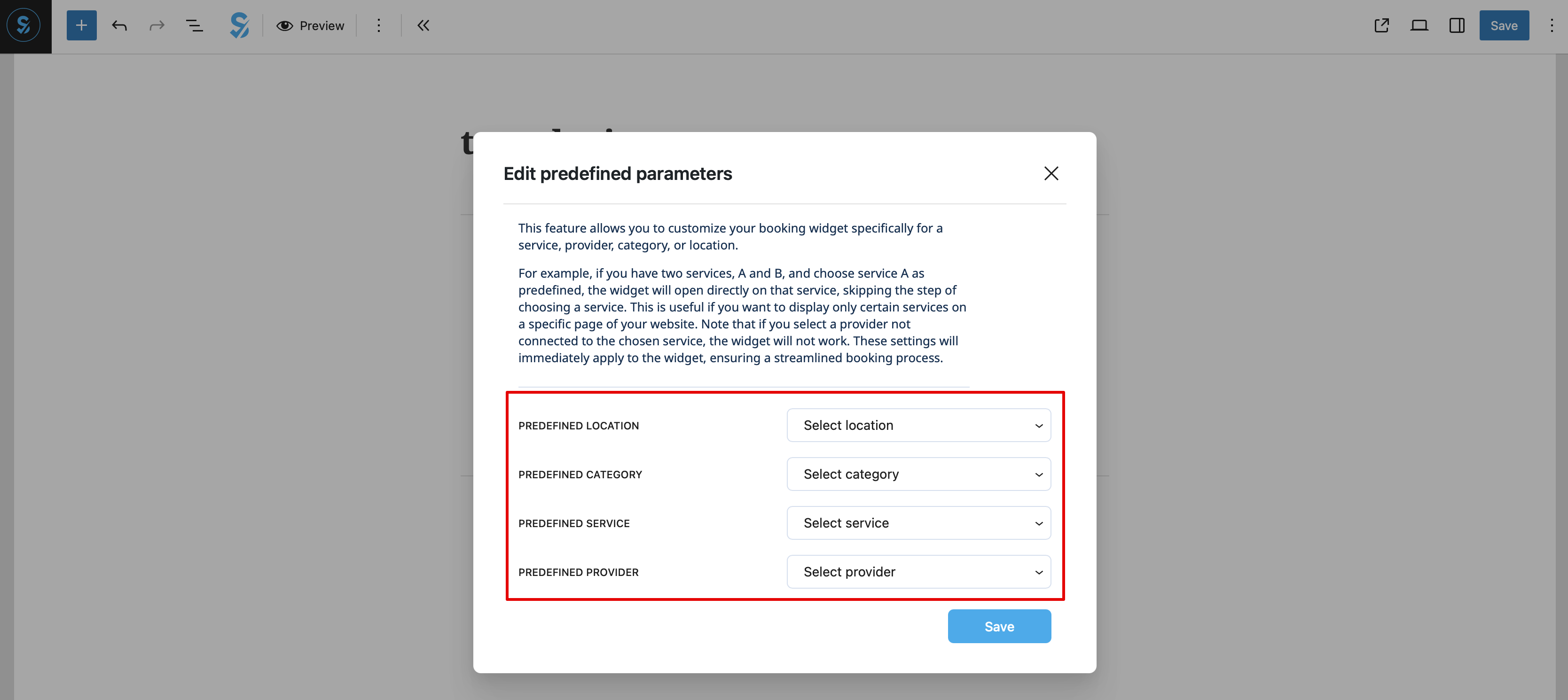This screenshot has height=700, width=1568.
Task: Click the undo arrow icon
Action: point(119,25)
